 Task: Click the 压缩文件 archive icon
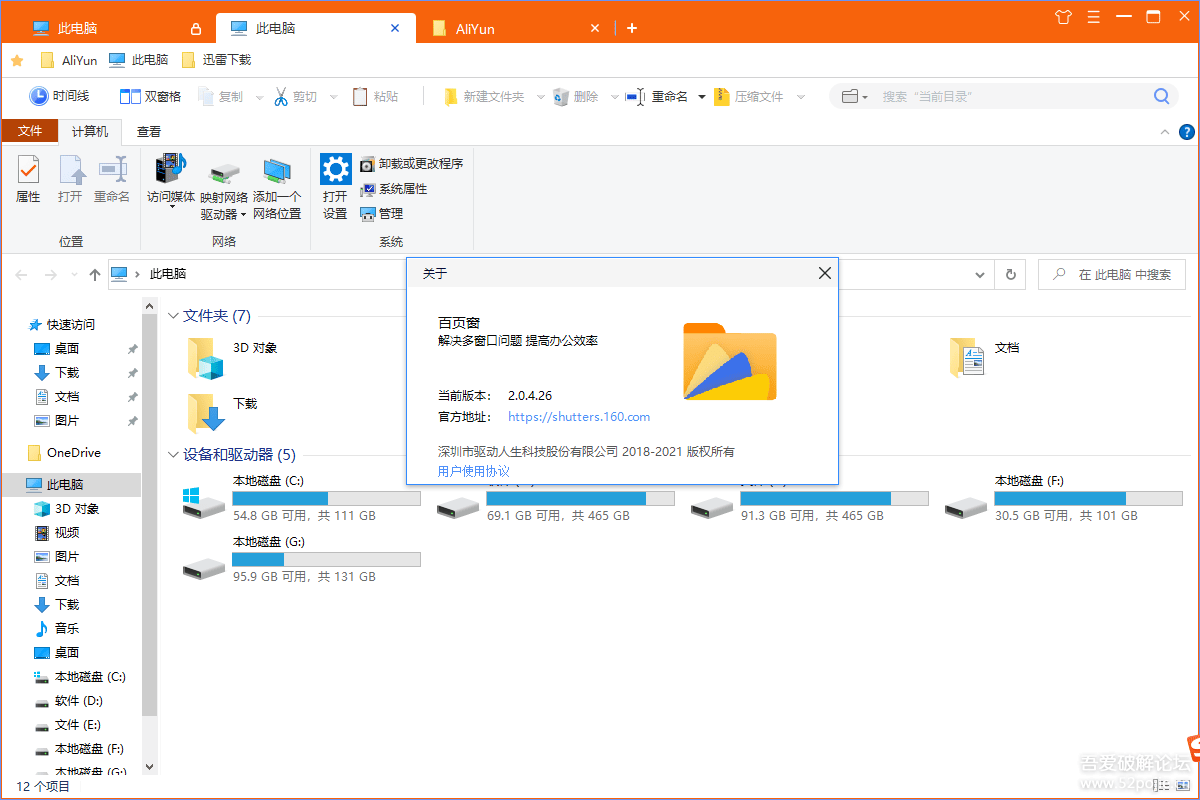[722, 97]
